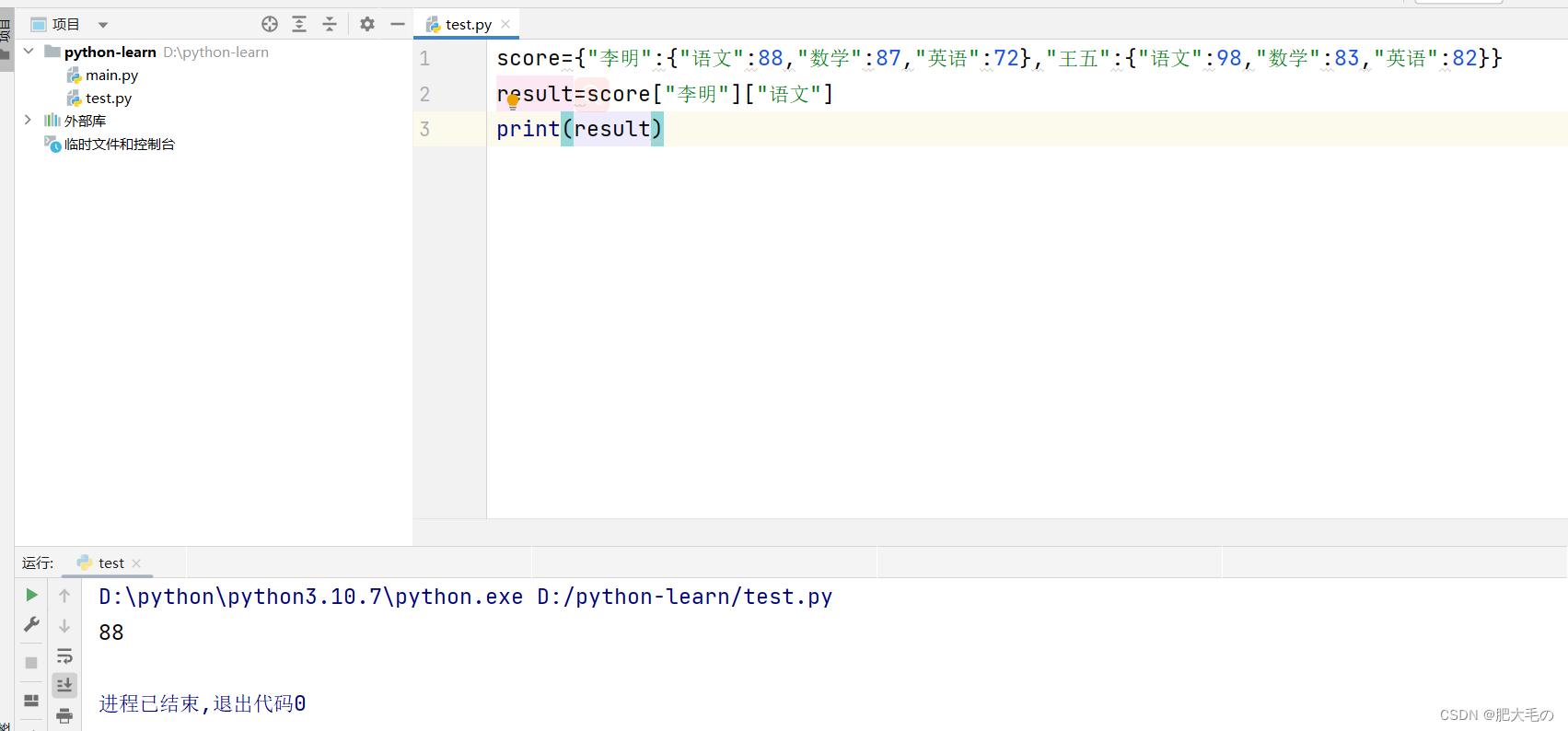Collapse all items in project tree
The width and height of the screenshot is (1568, 731).
[330, 24]
